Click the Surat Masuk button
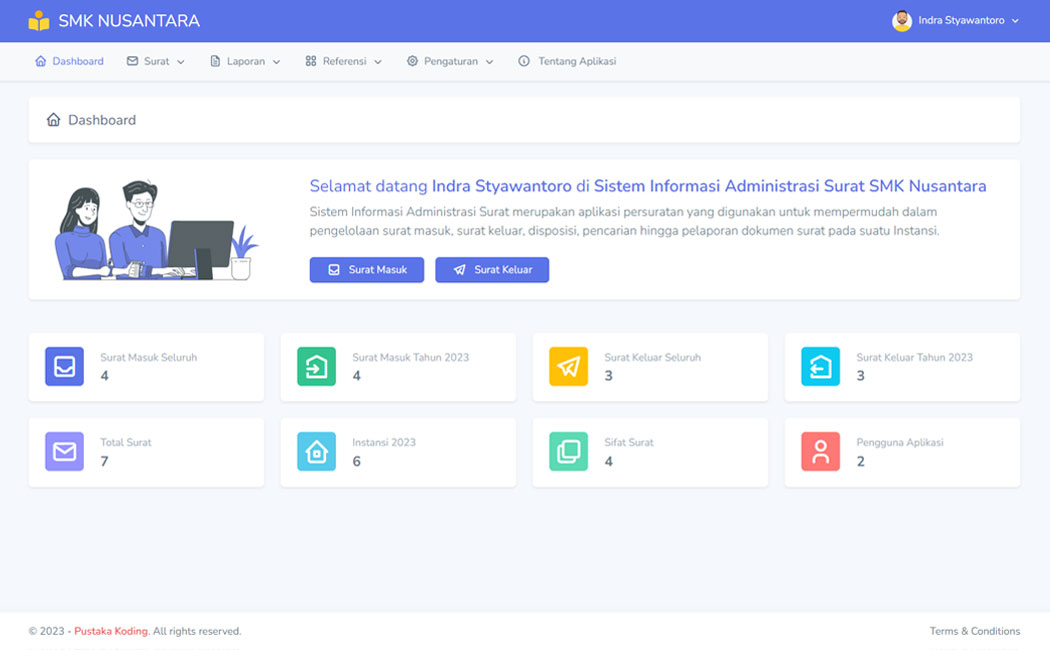 tap(366, 269)
